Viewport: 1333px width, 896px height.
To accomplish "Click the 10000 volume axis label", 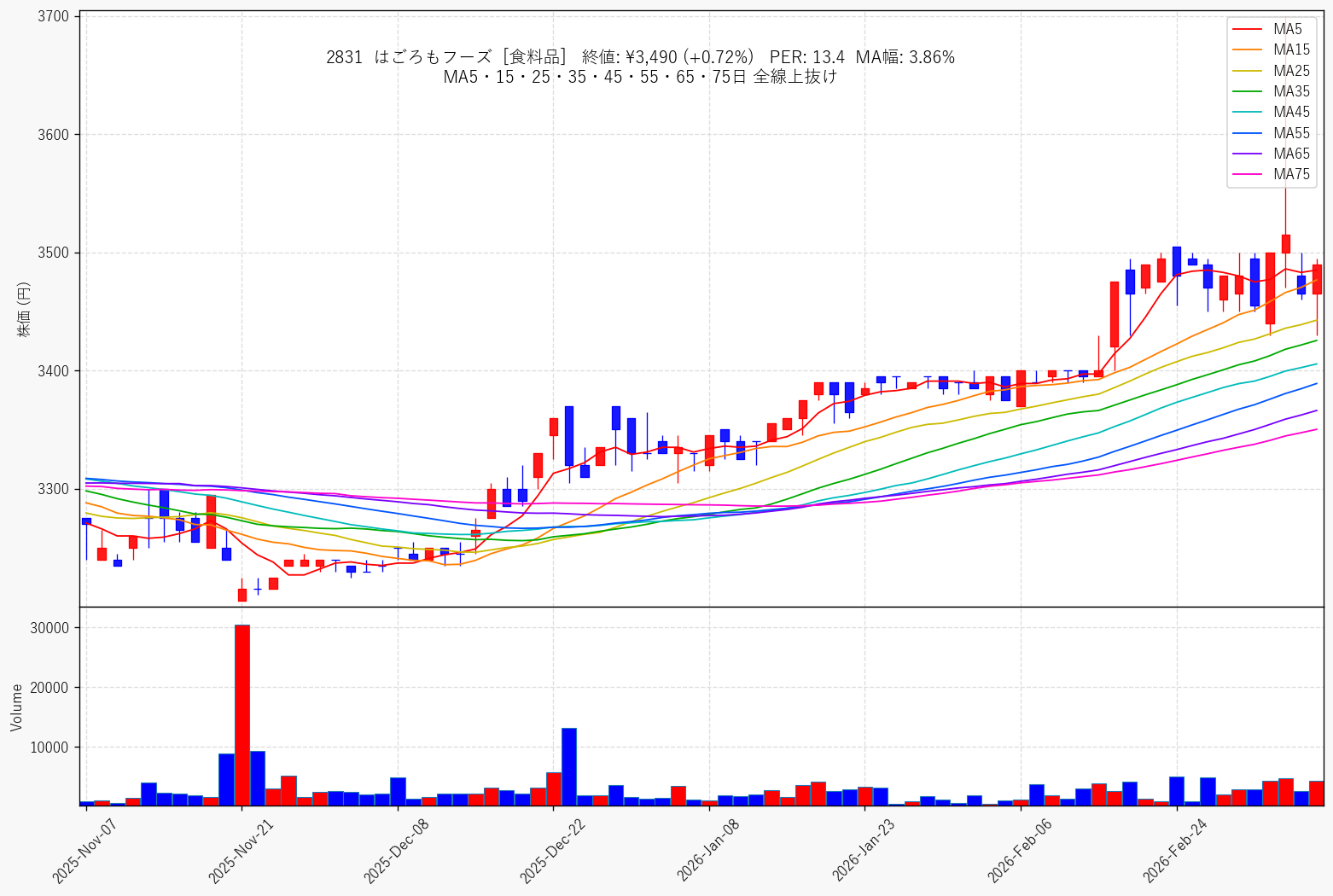I will point(51,748).
